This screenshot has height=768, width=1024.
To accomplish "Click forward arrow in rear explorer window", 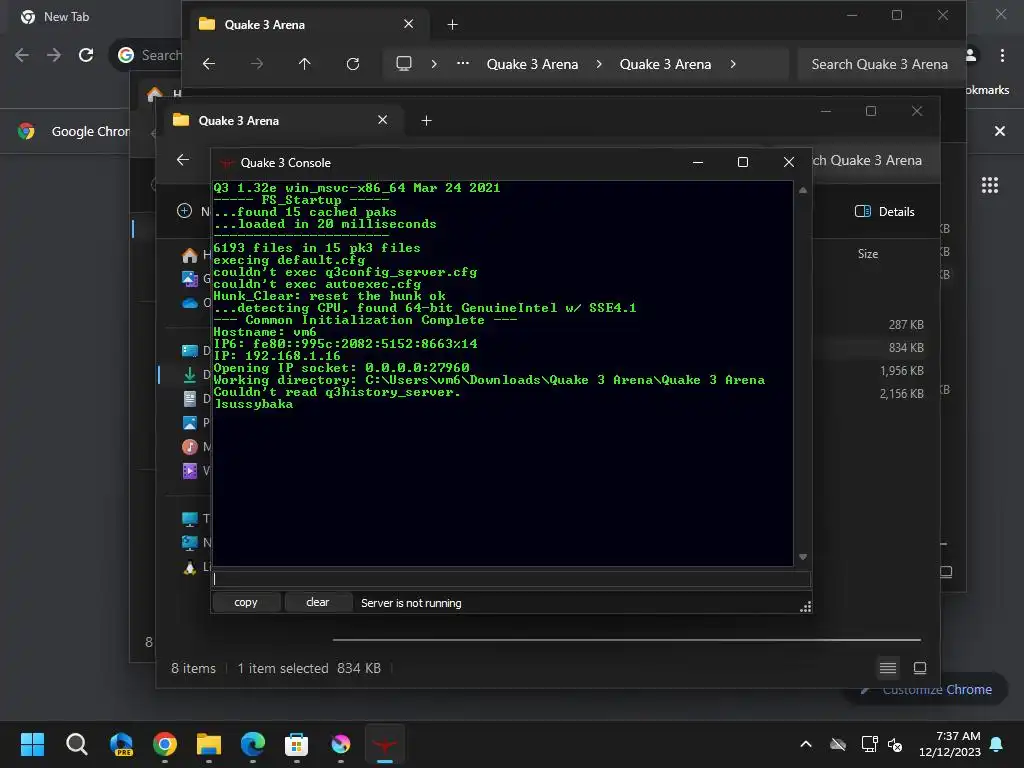I will tap(257, 64).
